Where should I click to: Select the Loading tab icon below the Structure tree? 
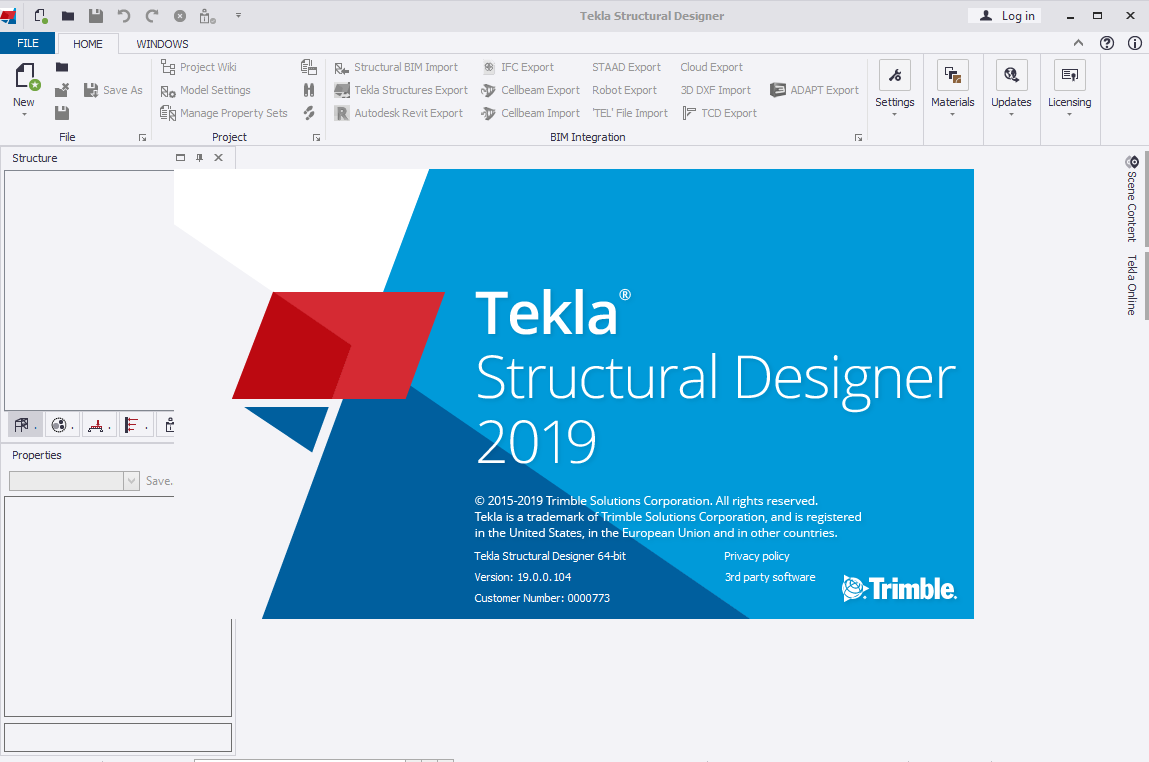135,425
